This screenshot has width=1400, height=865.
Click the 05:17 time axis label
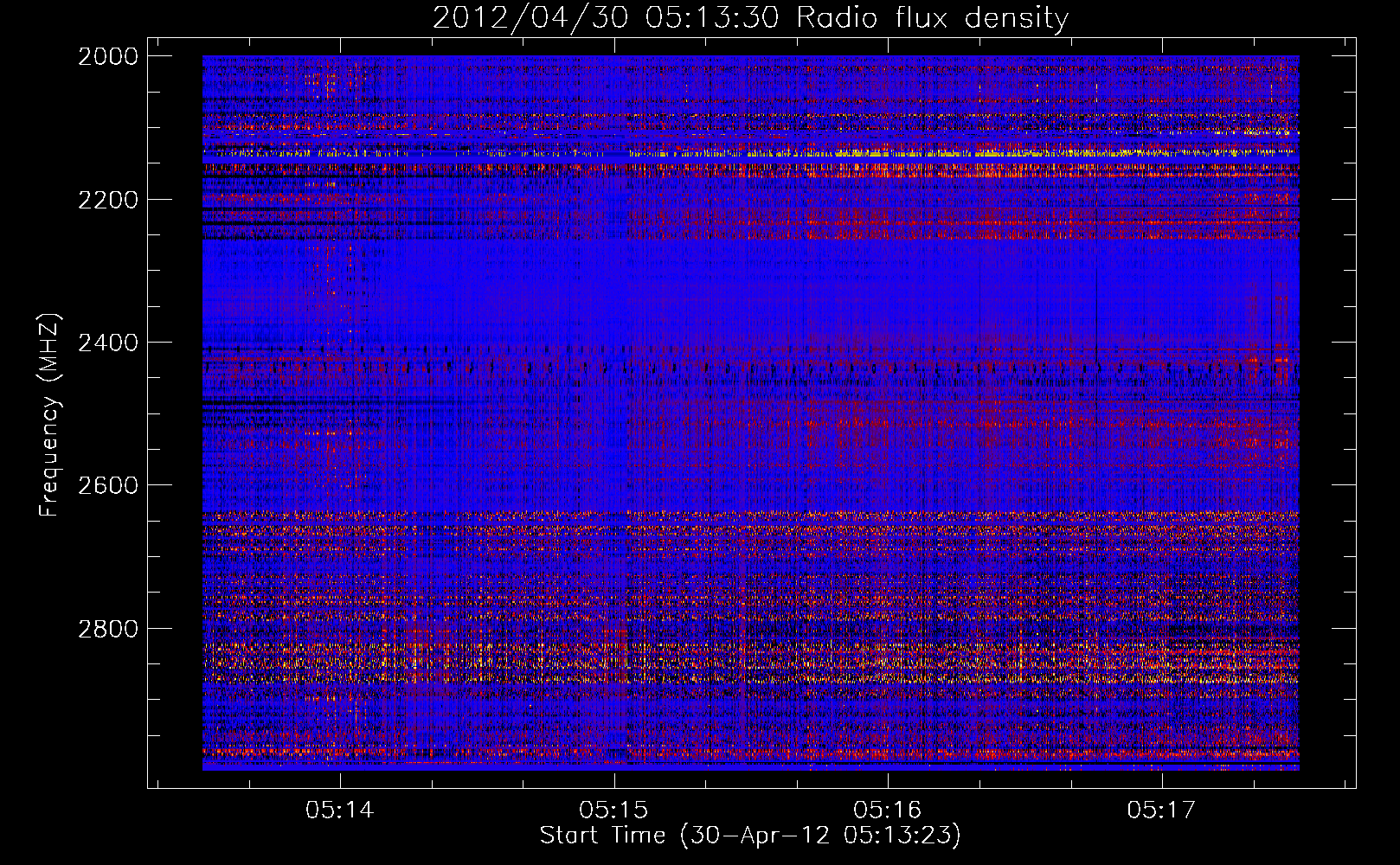coord(1161,810)
